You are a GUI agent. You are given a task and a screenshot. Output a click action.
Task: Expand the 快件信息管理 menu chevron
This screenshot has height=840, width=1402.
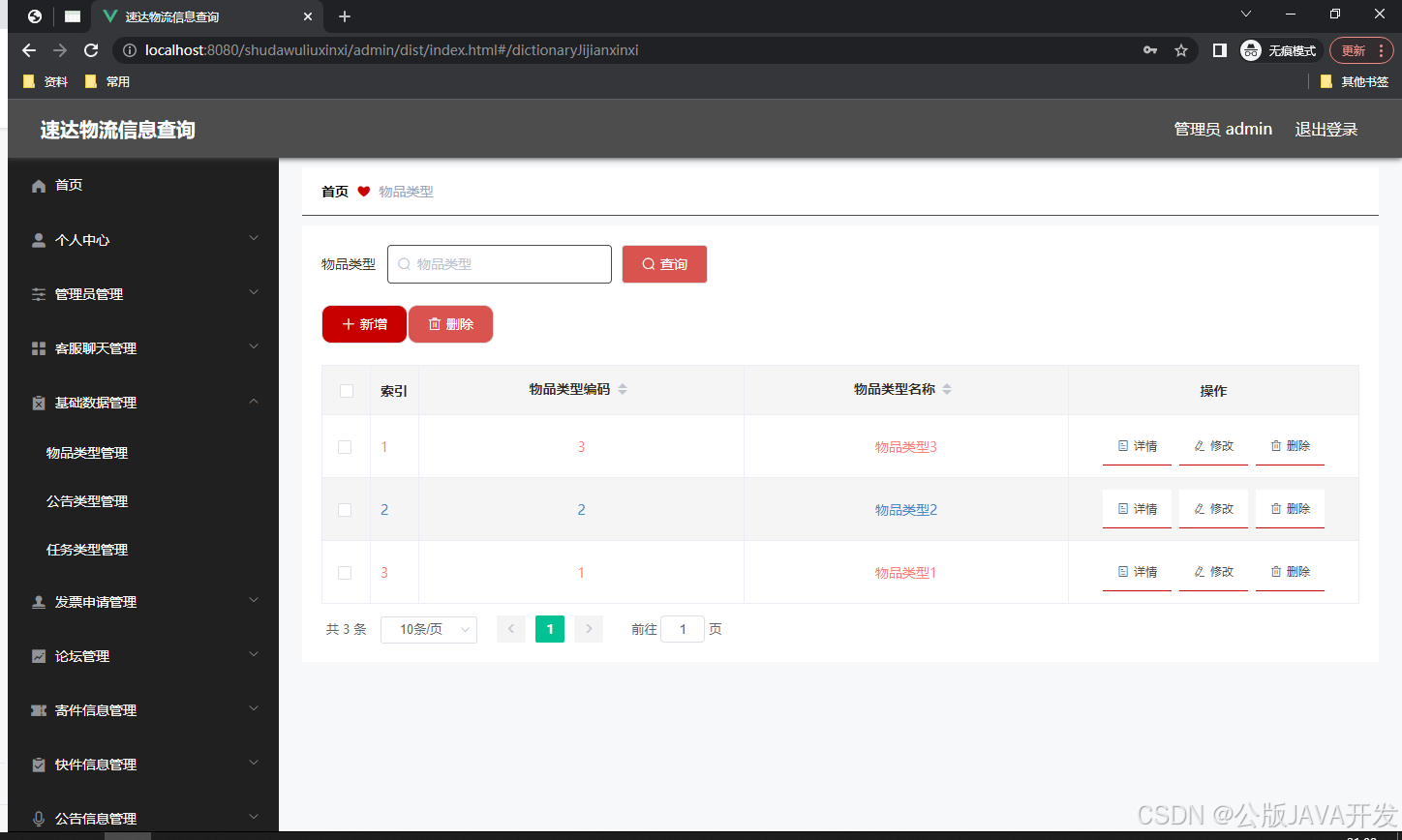[x=254, y=763]
